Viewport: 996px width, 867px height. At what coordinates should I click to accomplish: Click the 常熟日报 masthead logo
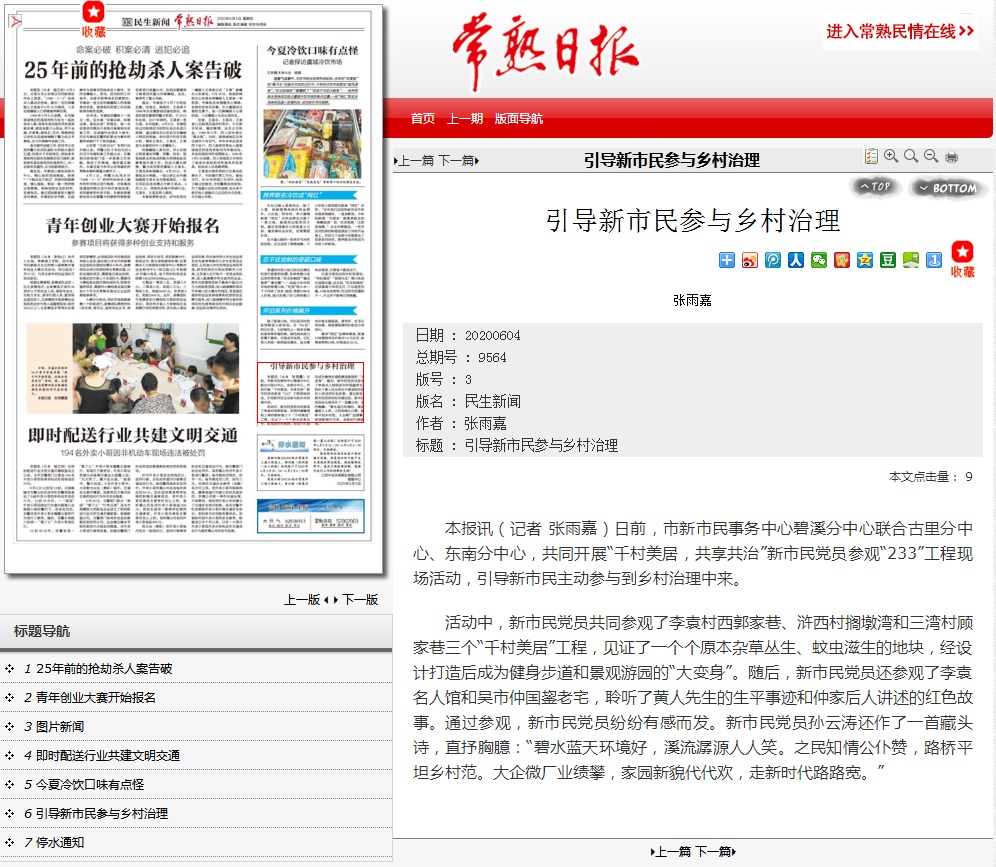point(545,52)
